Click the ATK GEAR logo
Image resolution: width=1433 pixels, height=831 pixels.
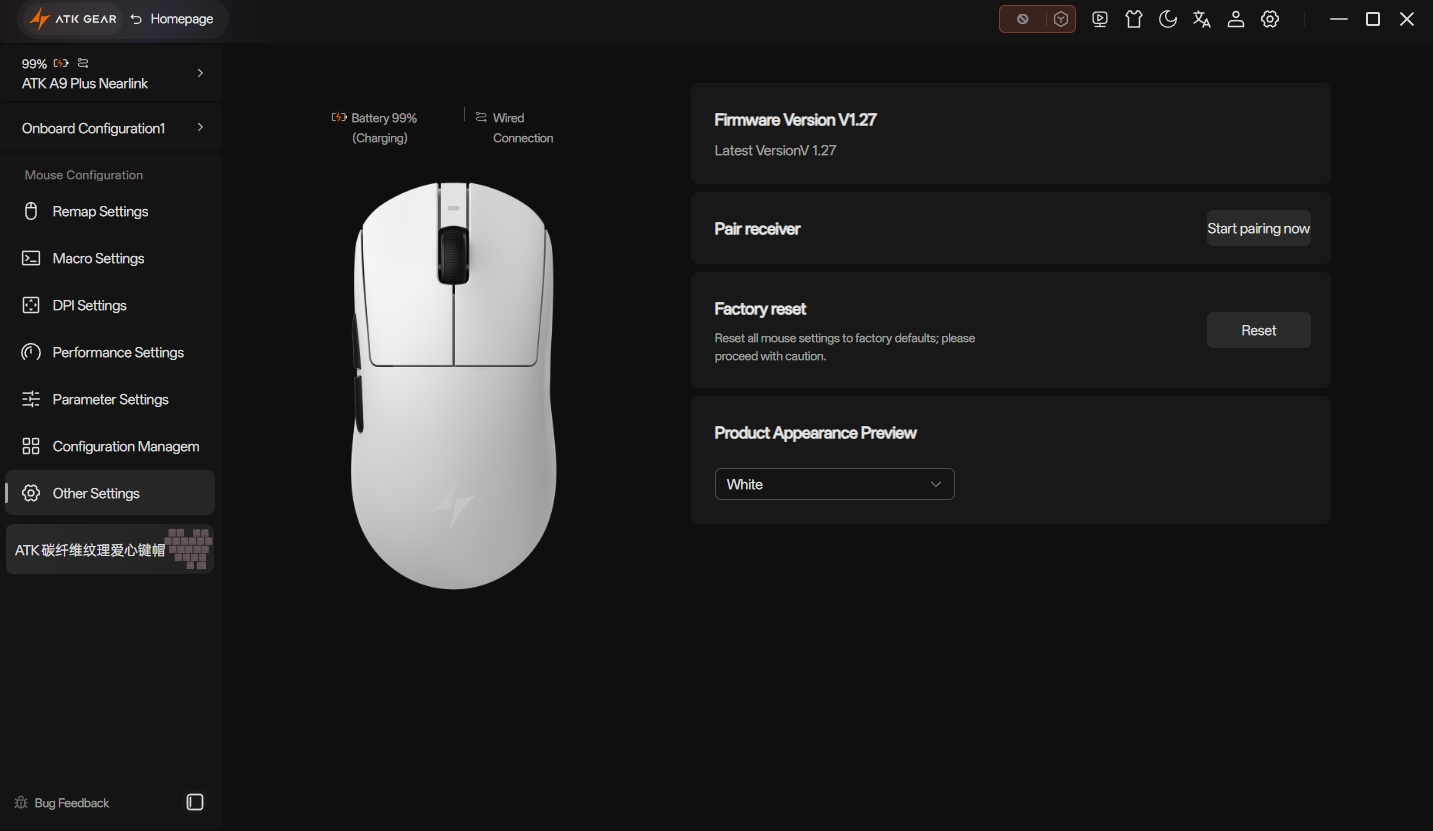click(x=73, y=19)
